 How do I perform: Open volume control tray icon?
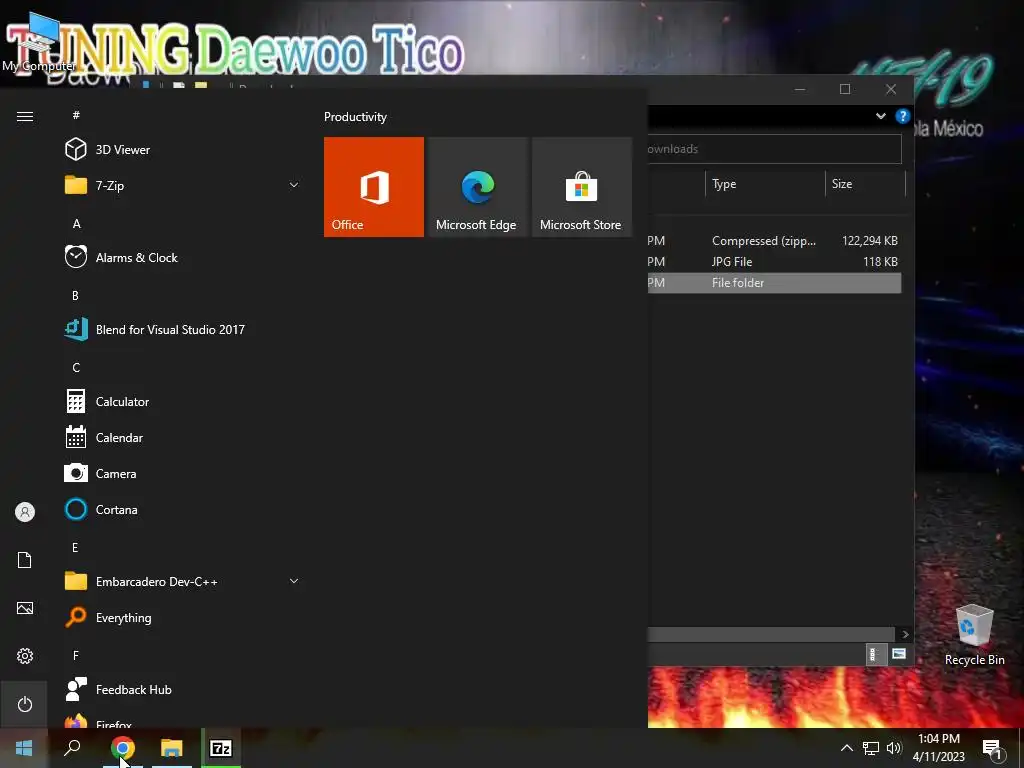click(894, 748)
